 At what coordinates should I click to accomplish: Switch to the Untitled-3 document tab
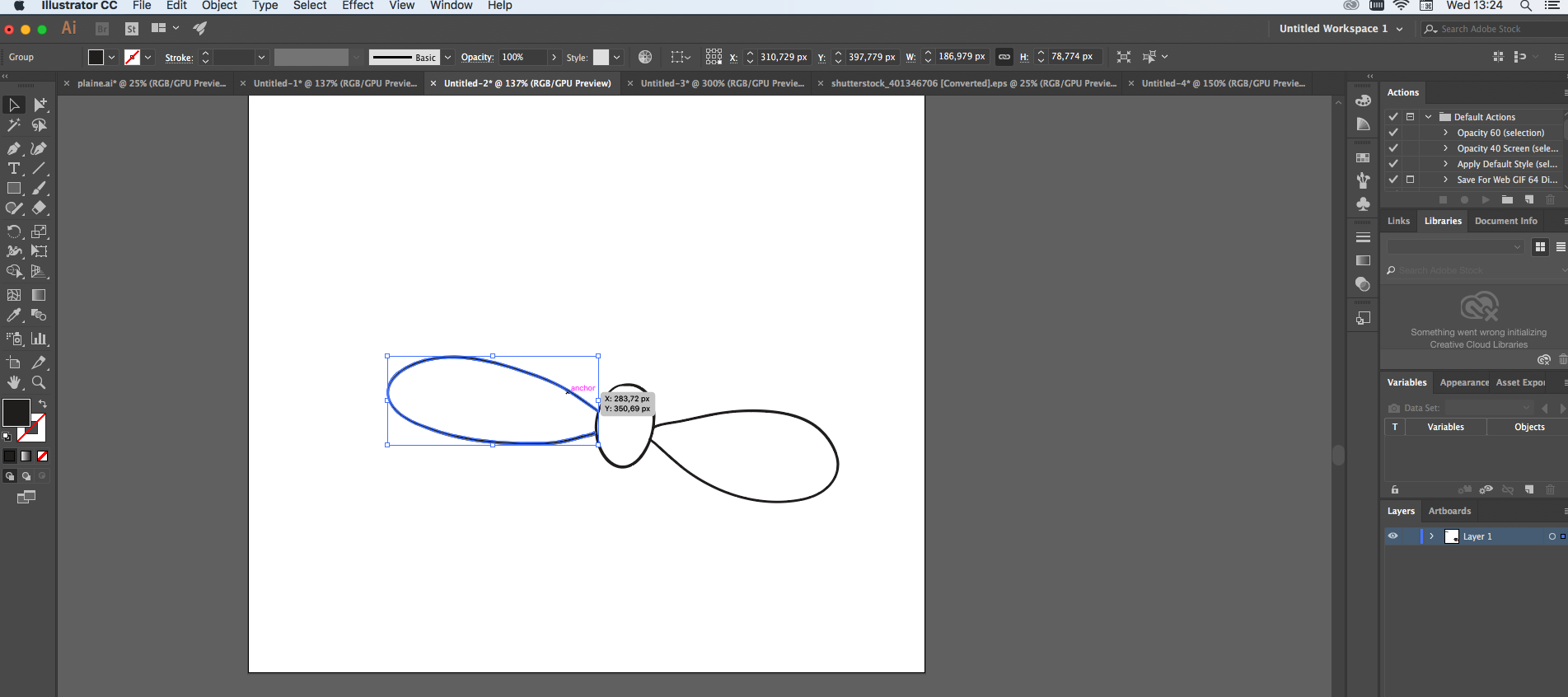coord(722,83)
